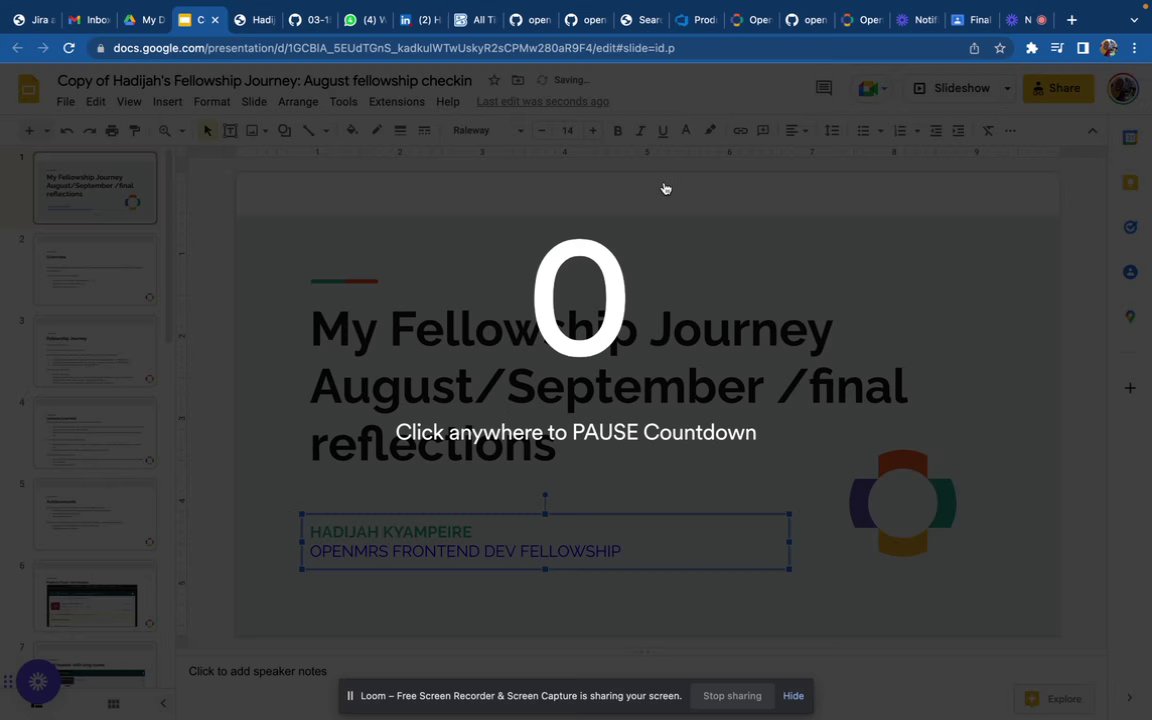Star the presentation
1152x720 pixels.
[494, 80]
